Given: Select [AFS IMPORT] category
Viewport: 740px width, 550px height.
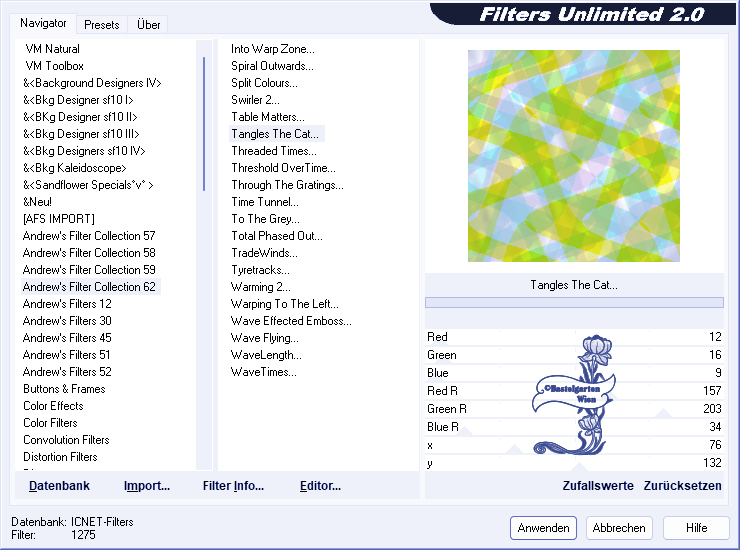Looking at the screenshot, I should [x=59, y=219].
